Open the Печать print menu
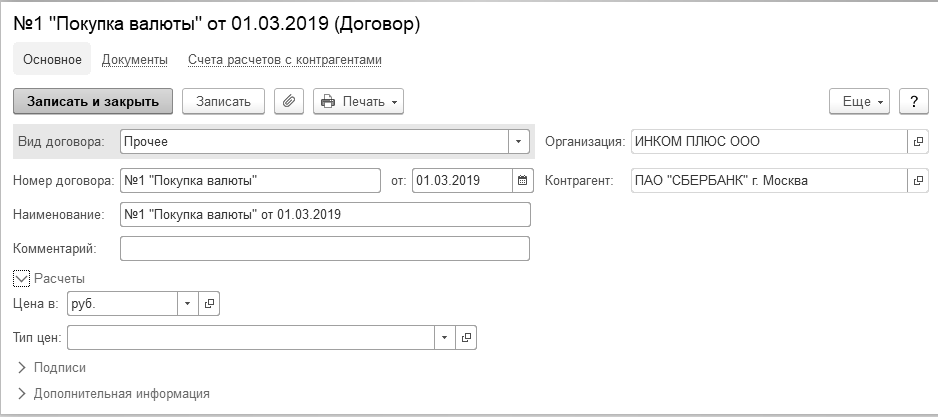 [x=359, y=101]
